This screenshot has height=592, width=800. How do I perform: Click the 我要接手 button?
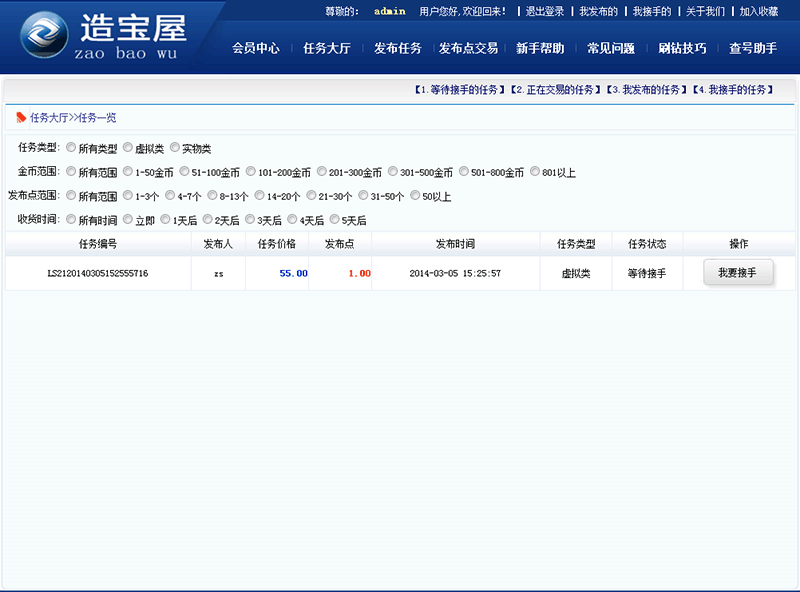[x=738, y=273]
